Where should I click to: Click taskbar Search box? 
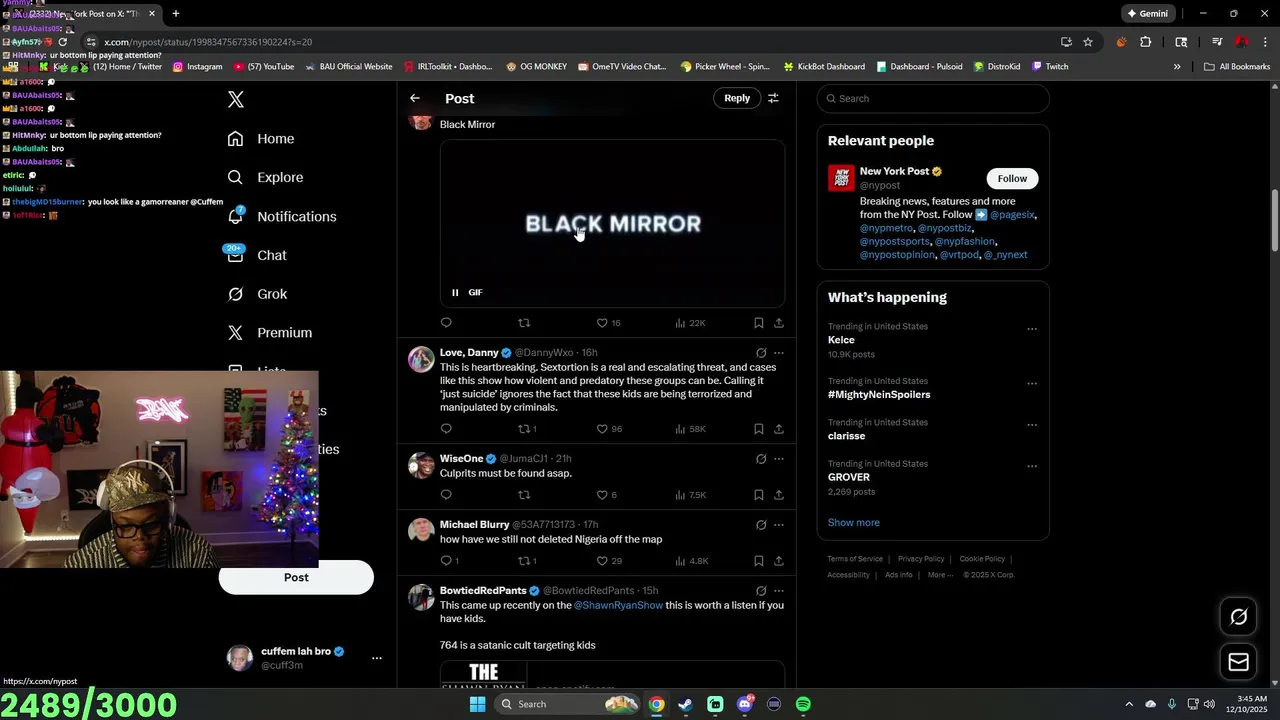click(567, 704)
